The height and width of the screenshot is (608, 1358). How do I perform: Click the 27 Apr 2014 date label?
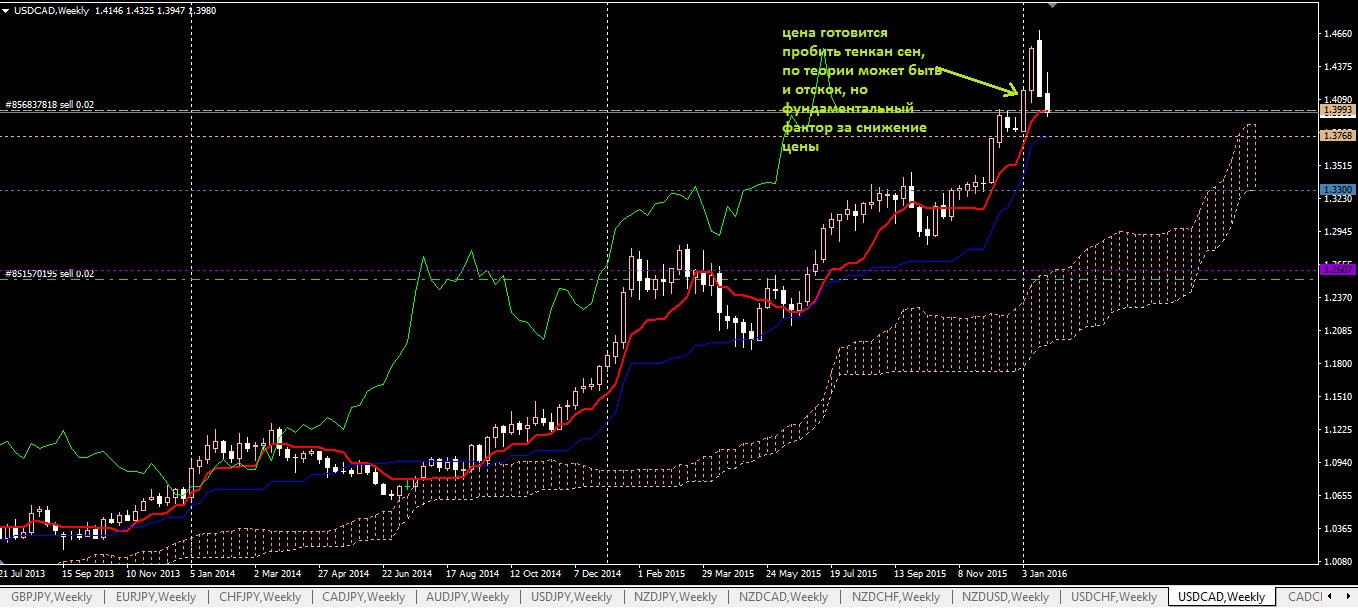pos(343,574)
